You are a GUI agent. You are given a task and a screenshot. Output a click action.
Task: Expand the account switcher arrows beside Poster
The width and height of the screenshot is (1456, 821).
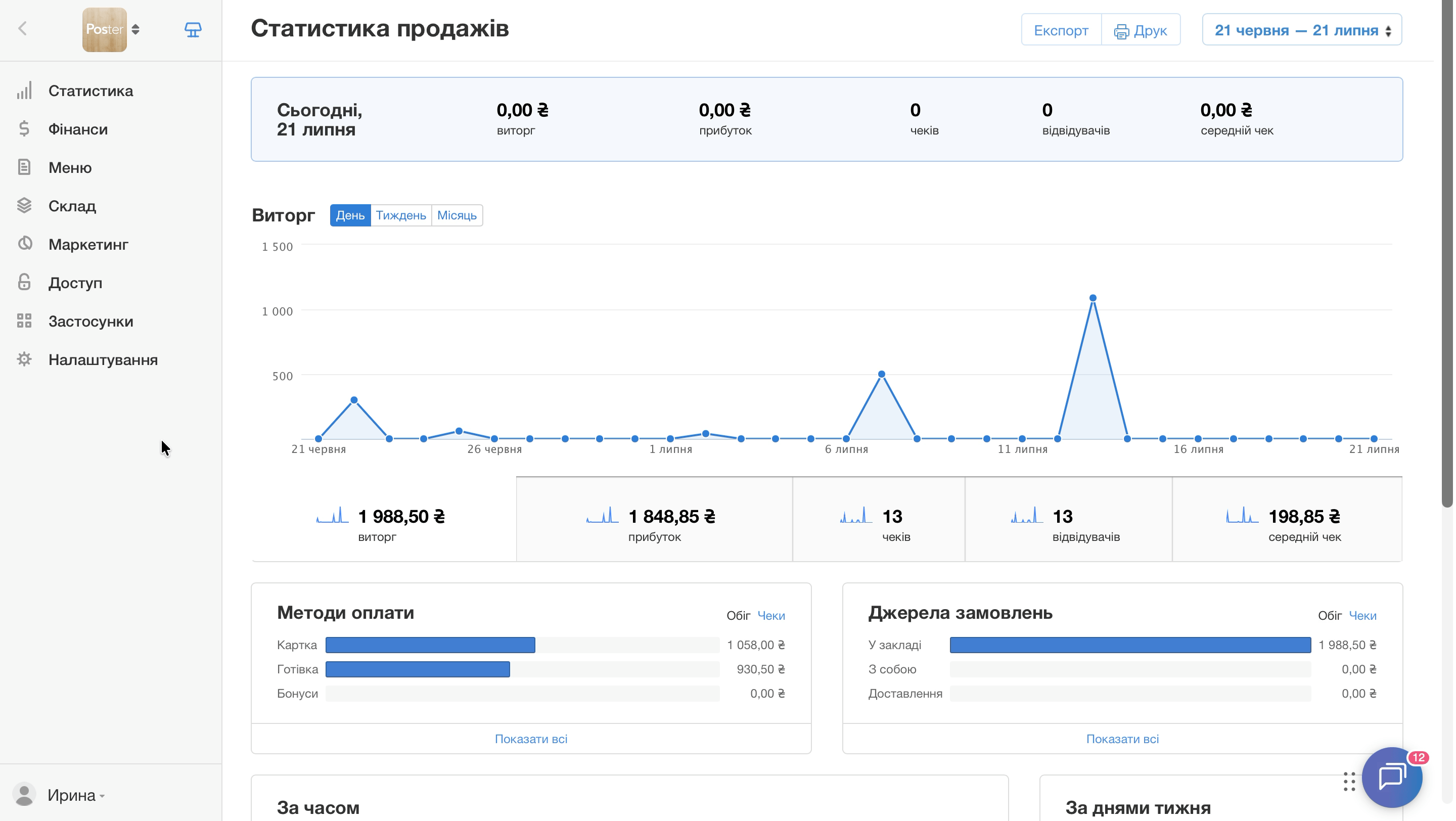pyautogui.click(x=135, y=29)
